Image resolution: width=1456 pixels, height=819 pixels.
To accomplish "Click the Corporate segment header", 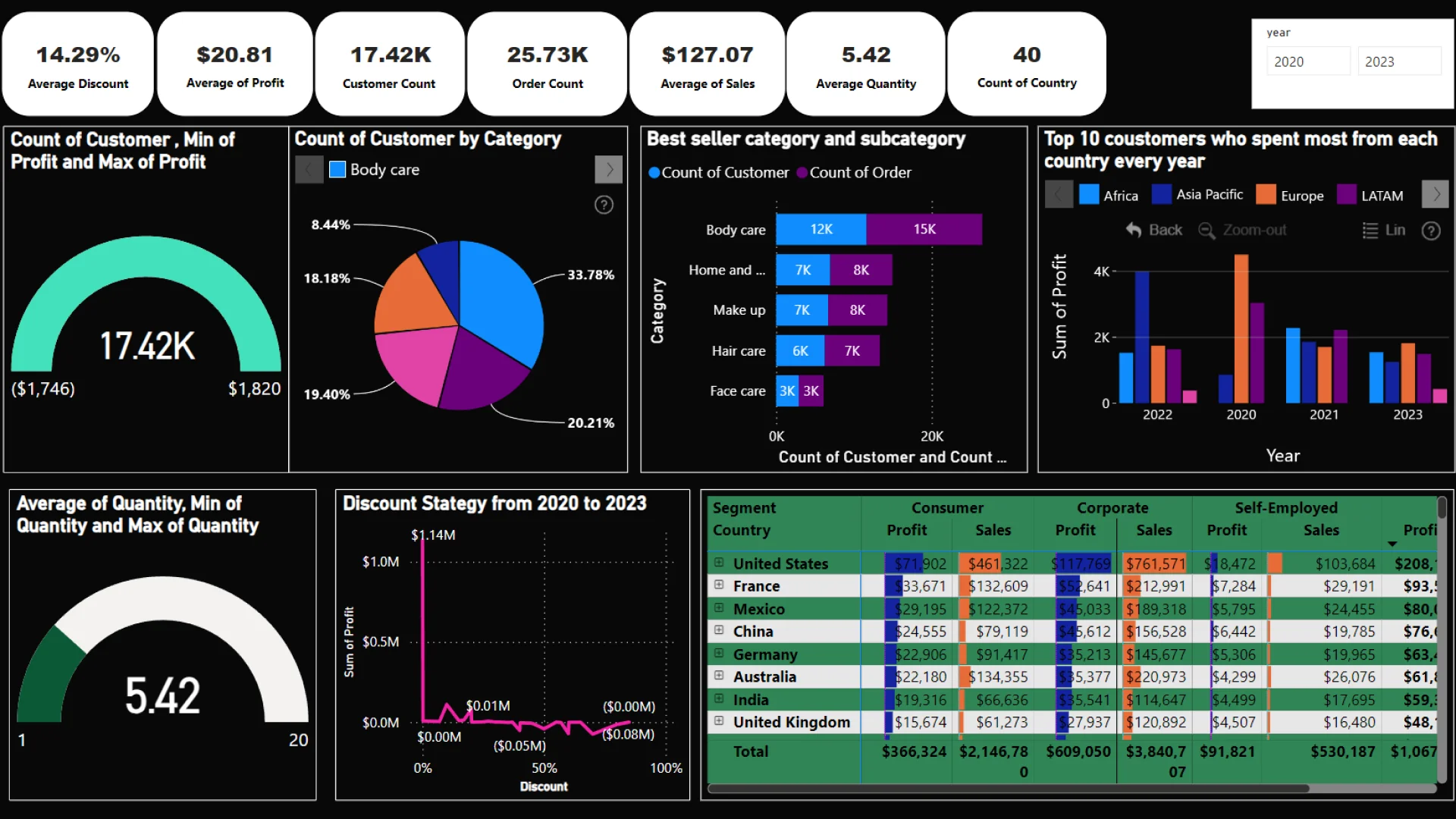I will point(1112,508).
